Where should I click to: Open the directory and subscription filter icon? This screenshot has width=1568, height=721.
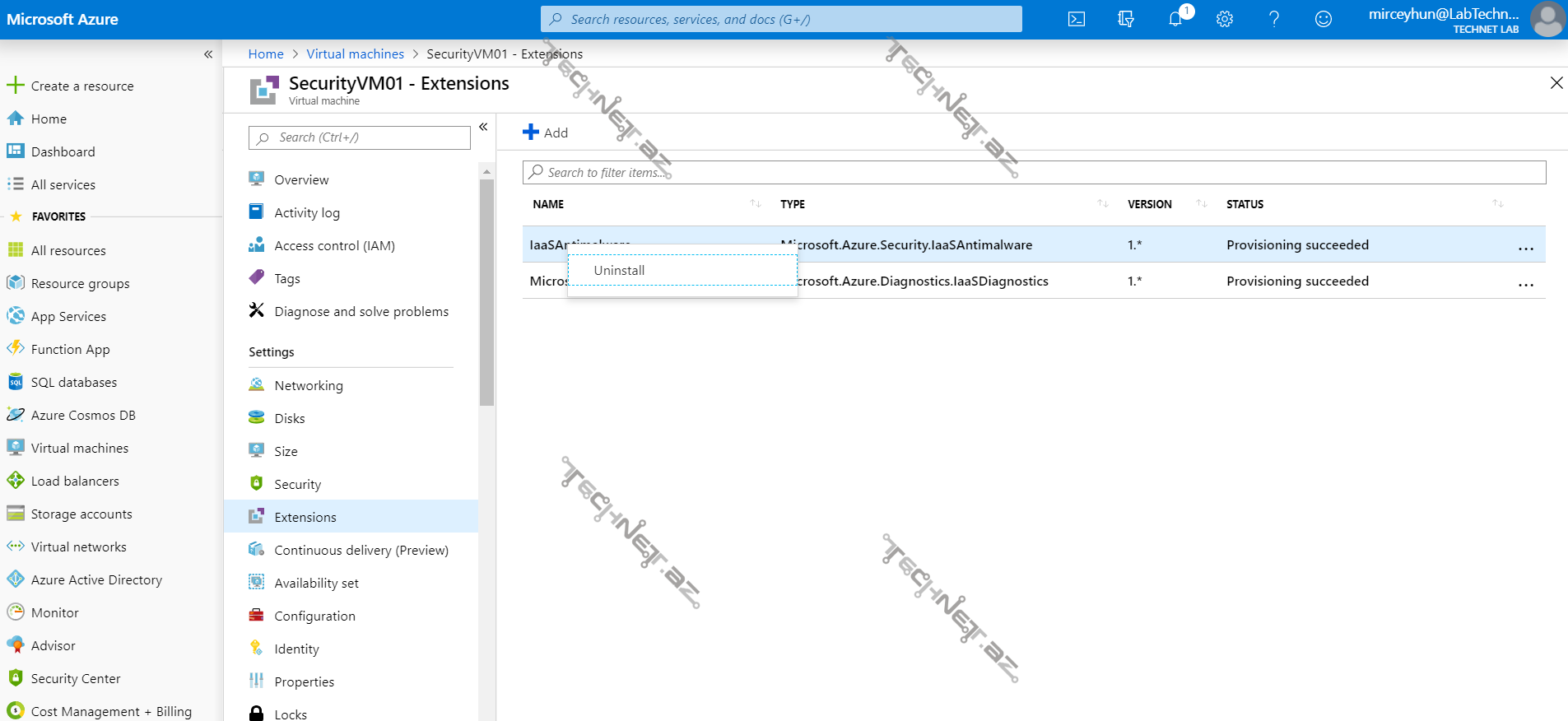click(1126, 19)
